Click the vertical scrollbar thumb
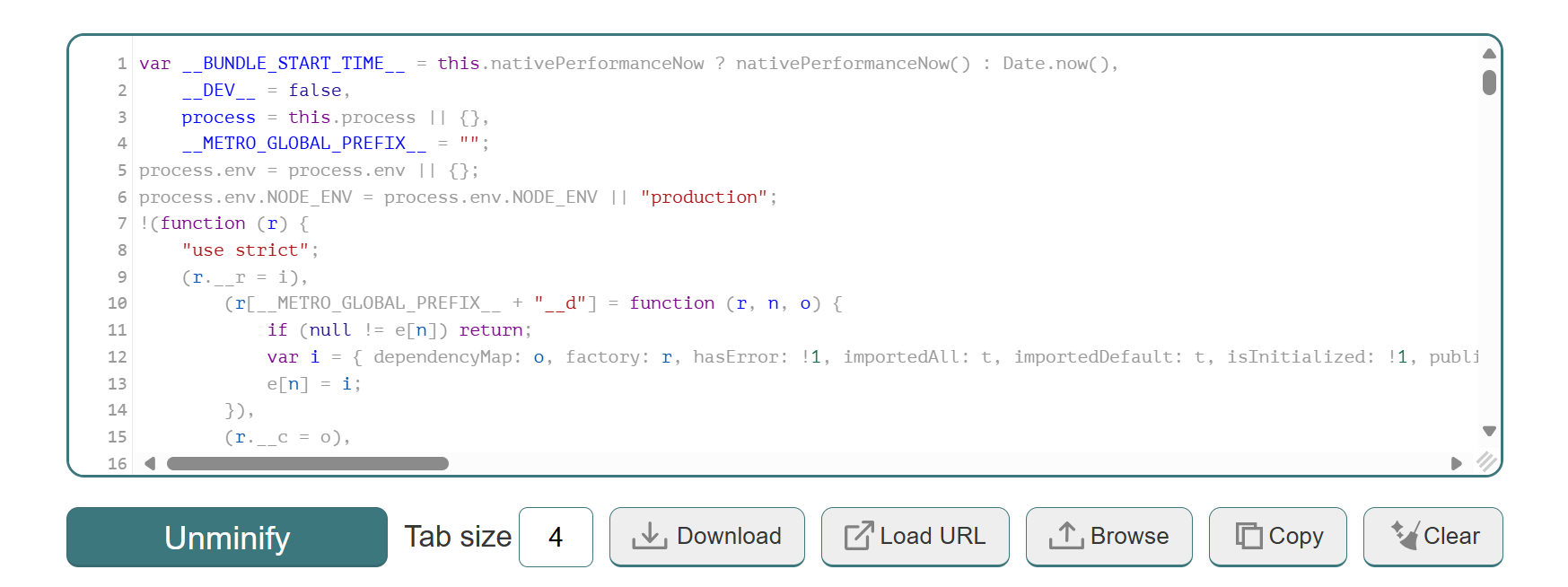Image resolution: width=1568 pixels, height=587 pixels. point(1489,83)
